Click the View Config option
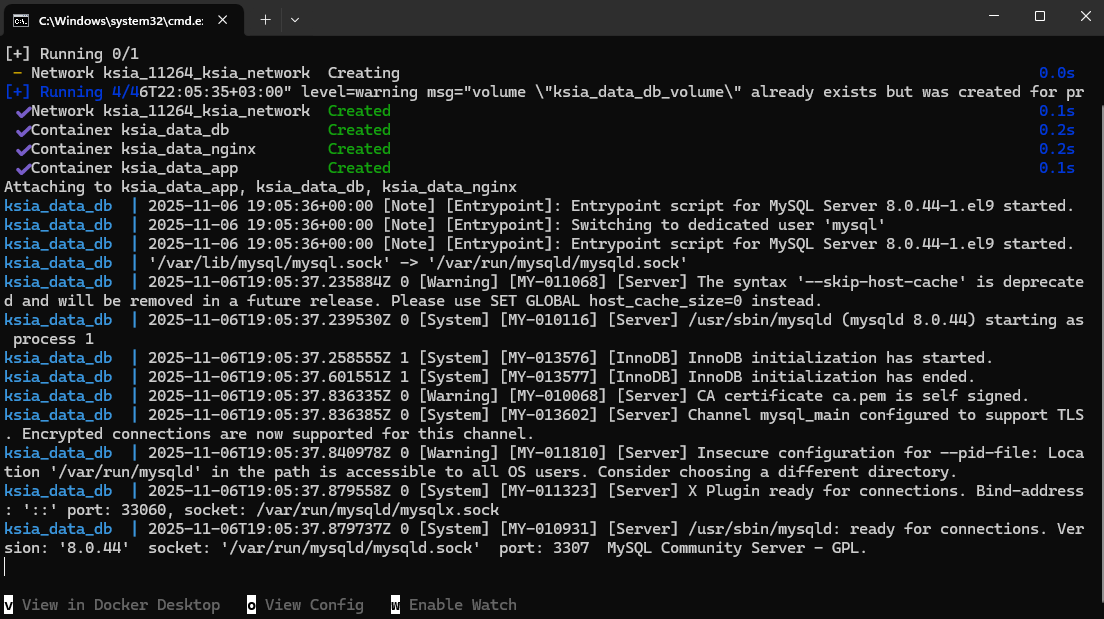The width and height of the screenshot is (1104, 619). pyautogui.click(x=314, y=604)
